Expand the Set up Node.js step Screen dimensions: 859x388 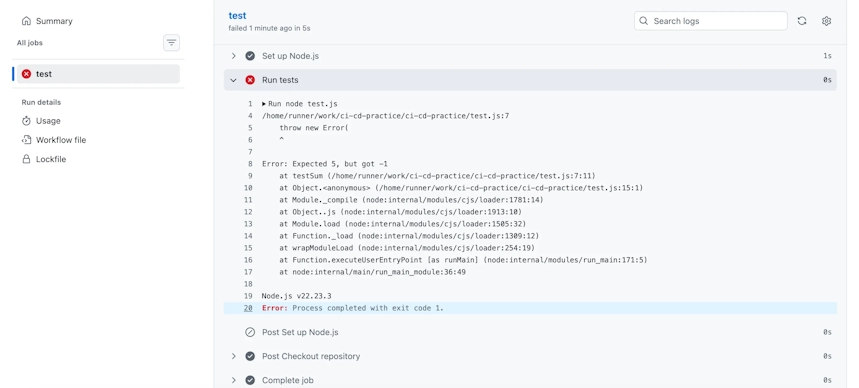(233, 56)
